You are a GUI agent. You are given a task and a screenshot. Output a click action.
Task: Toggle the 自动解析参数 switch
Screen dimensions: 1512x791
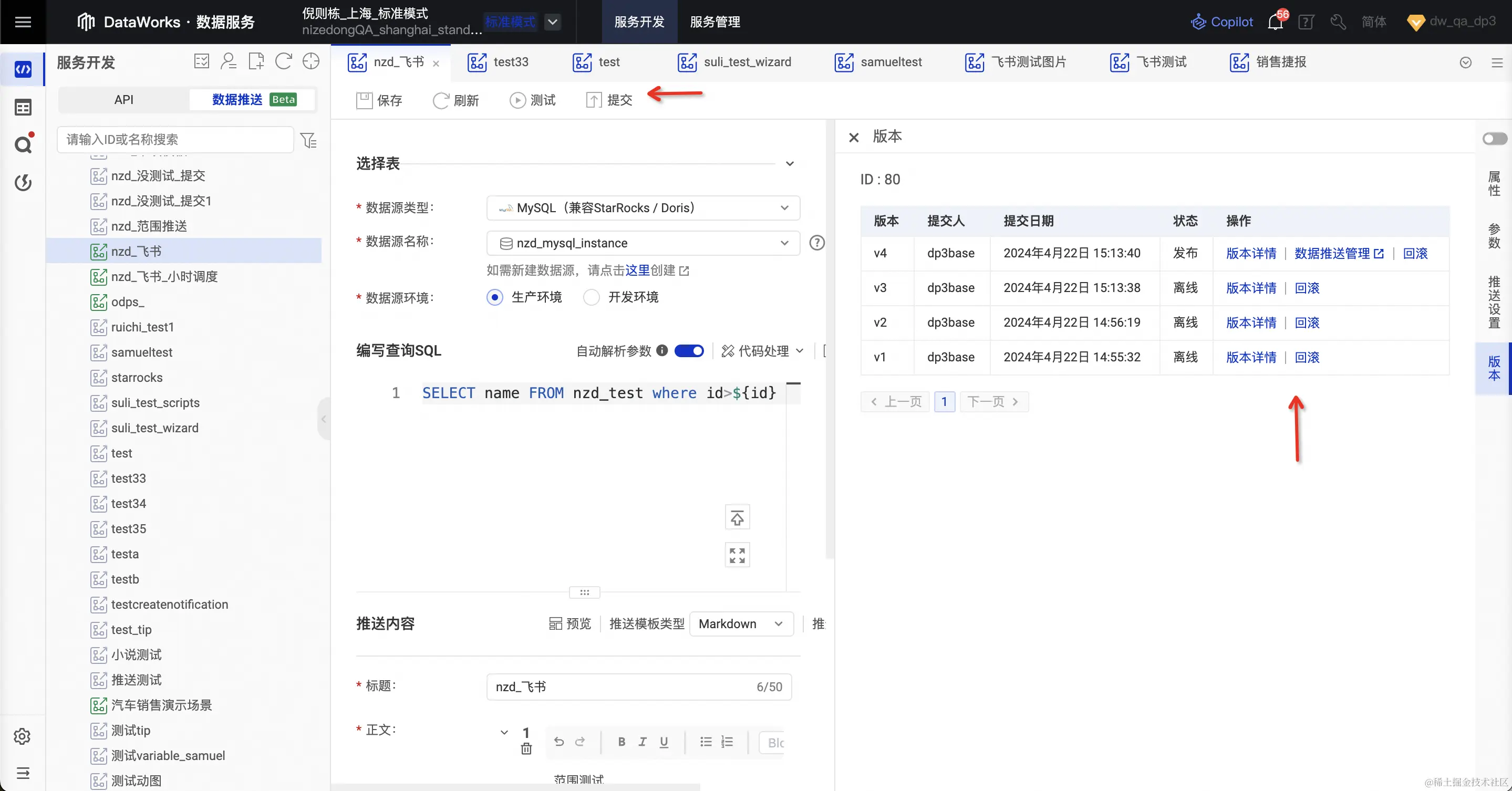tap(689, 350)
